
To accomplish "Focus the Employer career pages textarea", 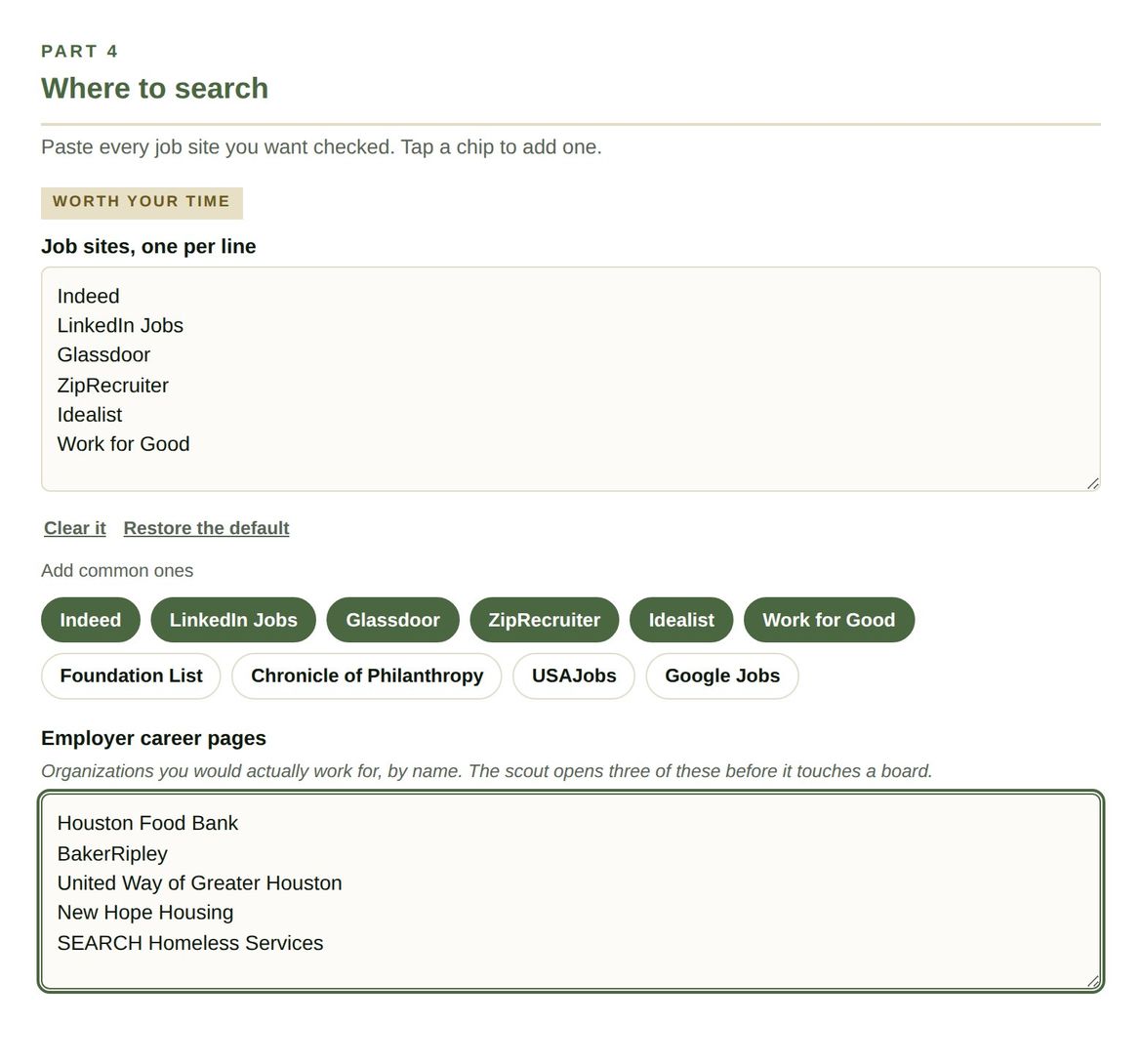I will 570,891.
